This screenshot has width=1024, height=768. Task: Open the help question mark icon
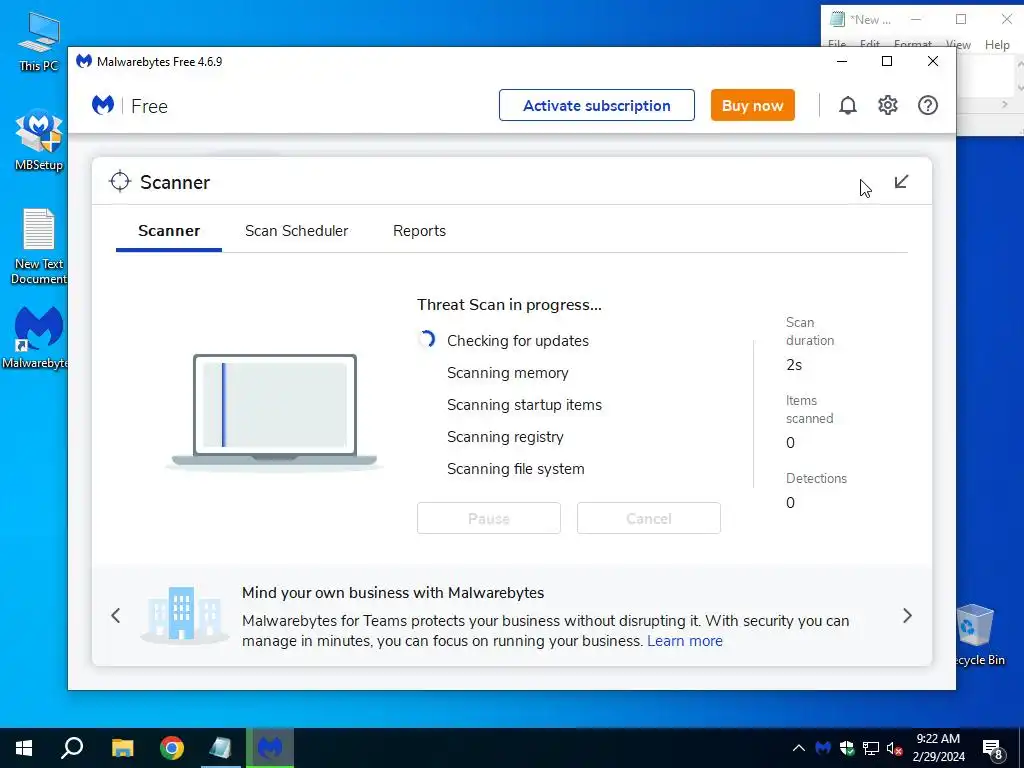[927, 105]
